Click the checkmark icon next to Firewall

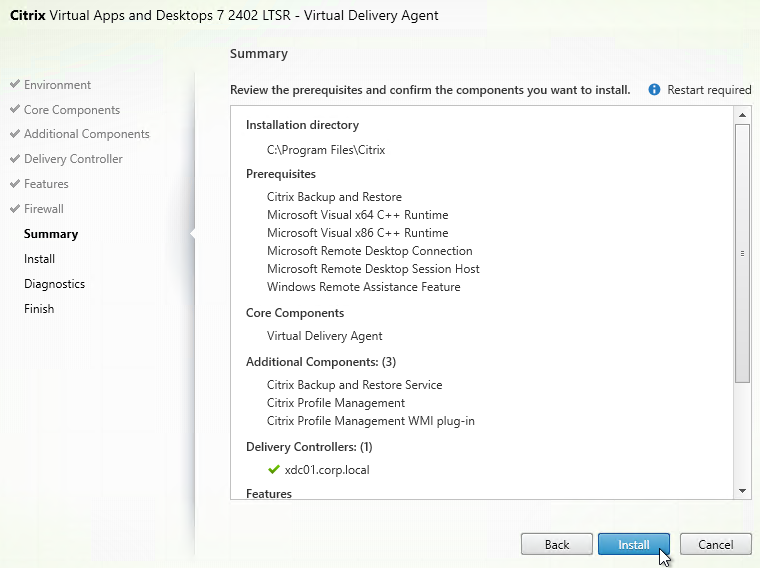(x=15, y=208)
